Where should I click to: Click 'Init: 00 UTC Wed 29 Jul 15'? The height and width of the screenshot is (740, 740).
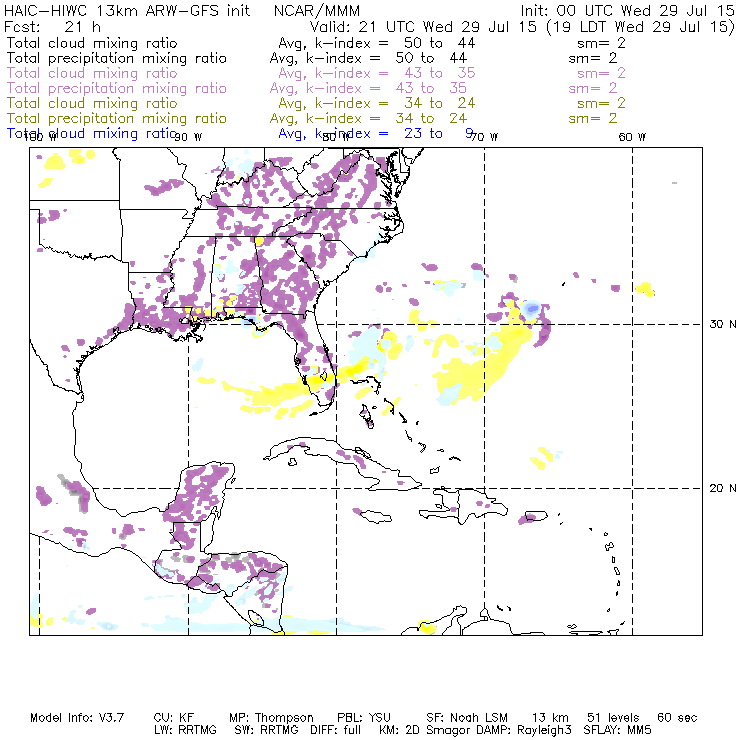coord(627,10)
